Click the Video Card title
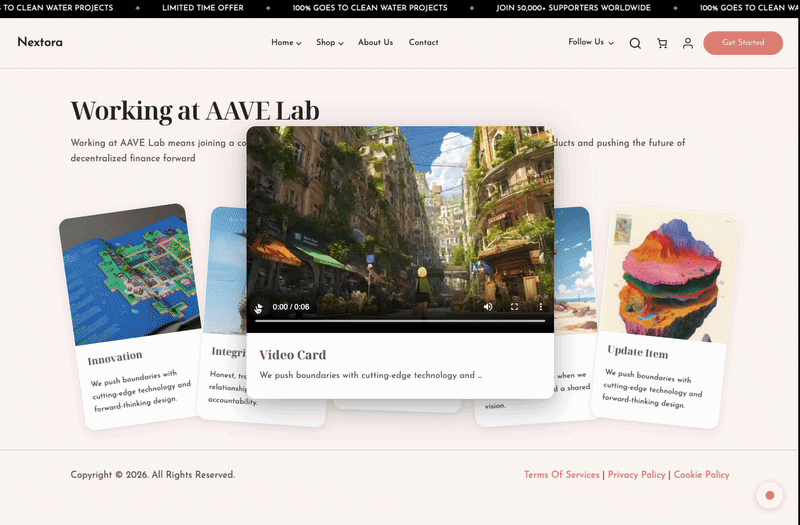 [292, 355]
